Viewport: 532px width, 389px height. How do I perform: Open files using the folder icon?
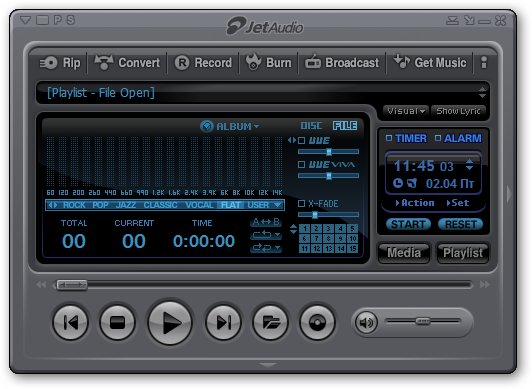(270, 323)
